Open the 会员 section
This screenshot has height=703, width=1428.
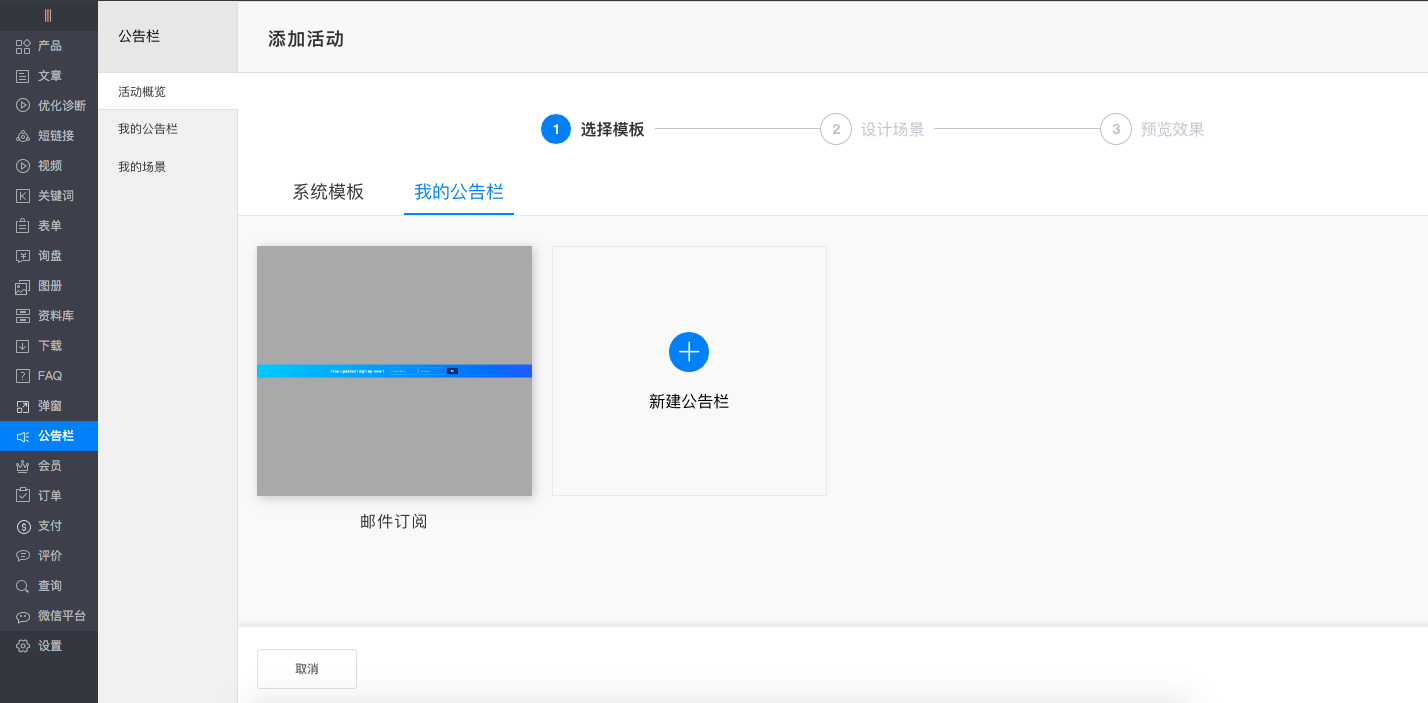[45, 465]
